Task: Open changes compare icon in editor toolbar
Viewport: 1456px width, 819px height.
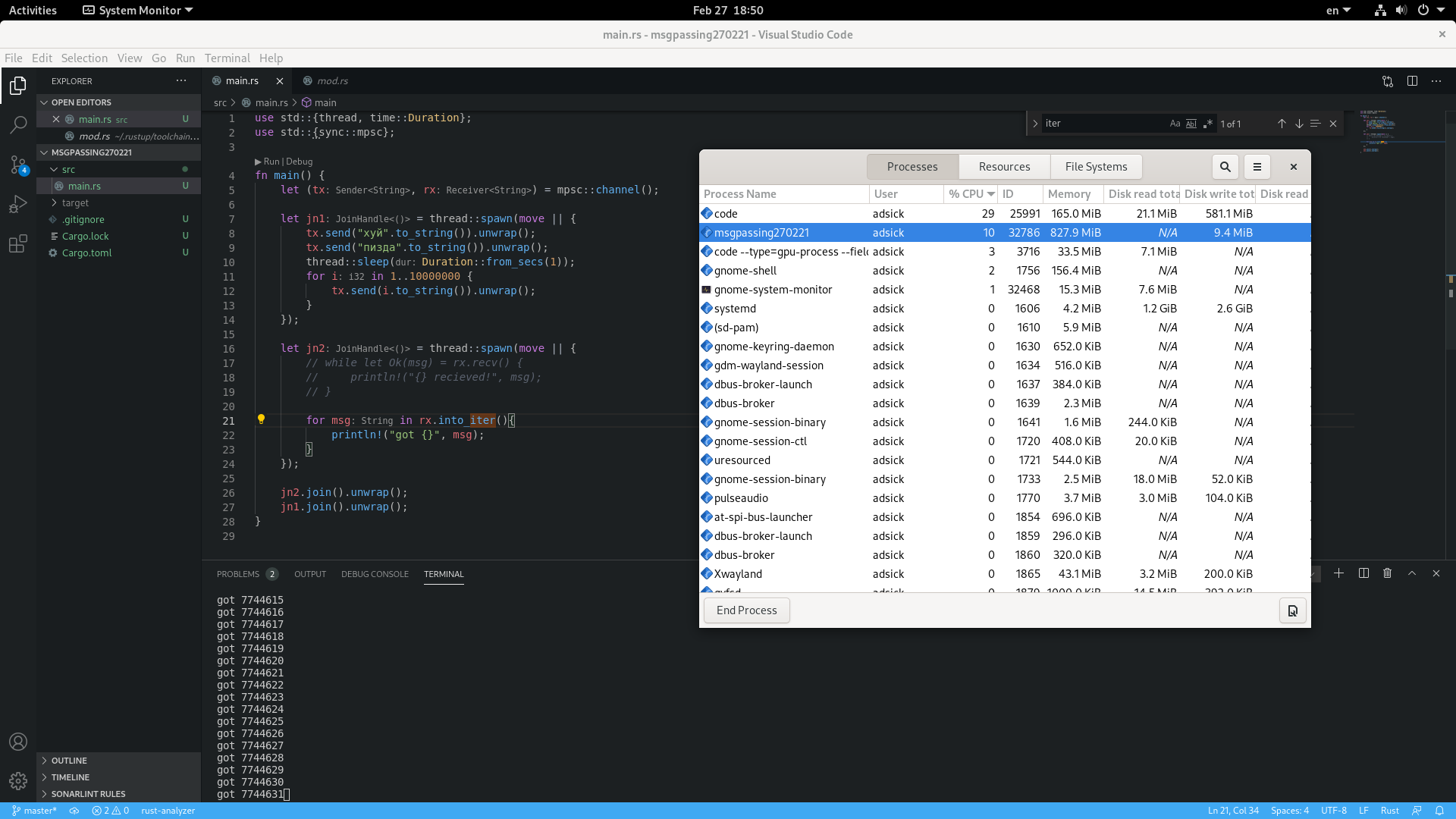Action: (x=1388, y=81)
